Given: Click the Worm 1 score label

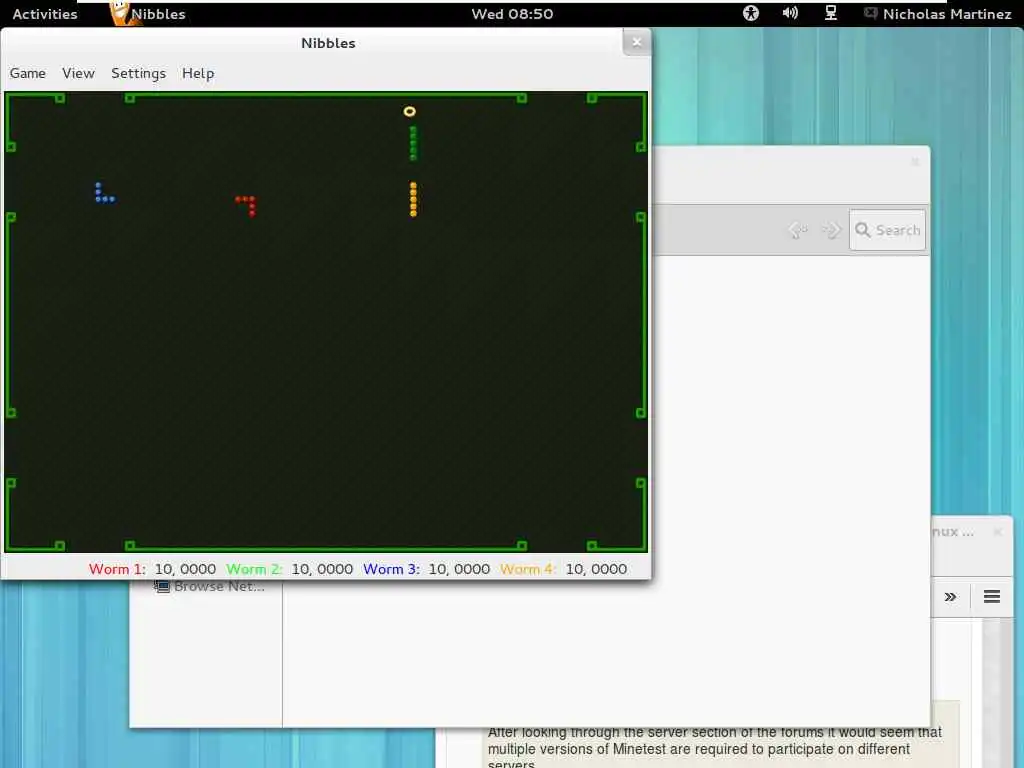Looking at the screenshot, I should tap(118, 569).
